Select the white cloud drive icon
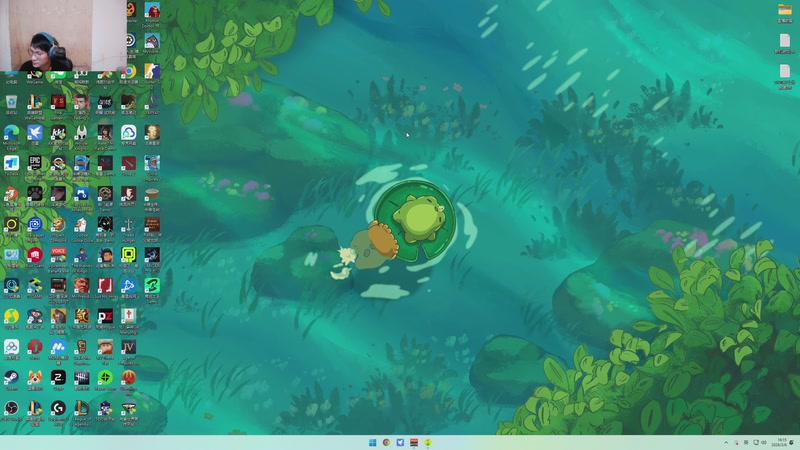 pos(129,133)
